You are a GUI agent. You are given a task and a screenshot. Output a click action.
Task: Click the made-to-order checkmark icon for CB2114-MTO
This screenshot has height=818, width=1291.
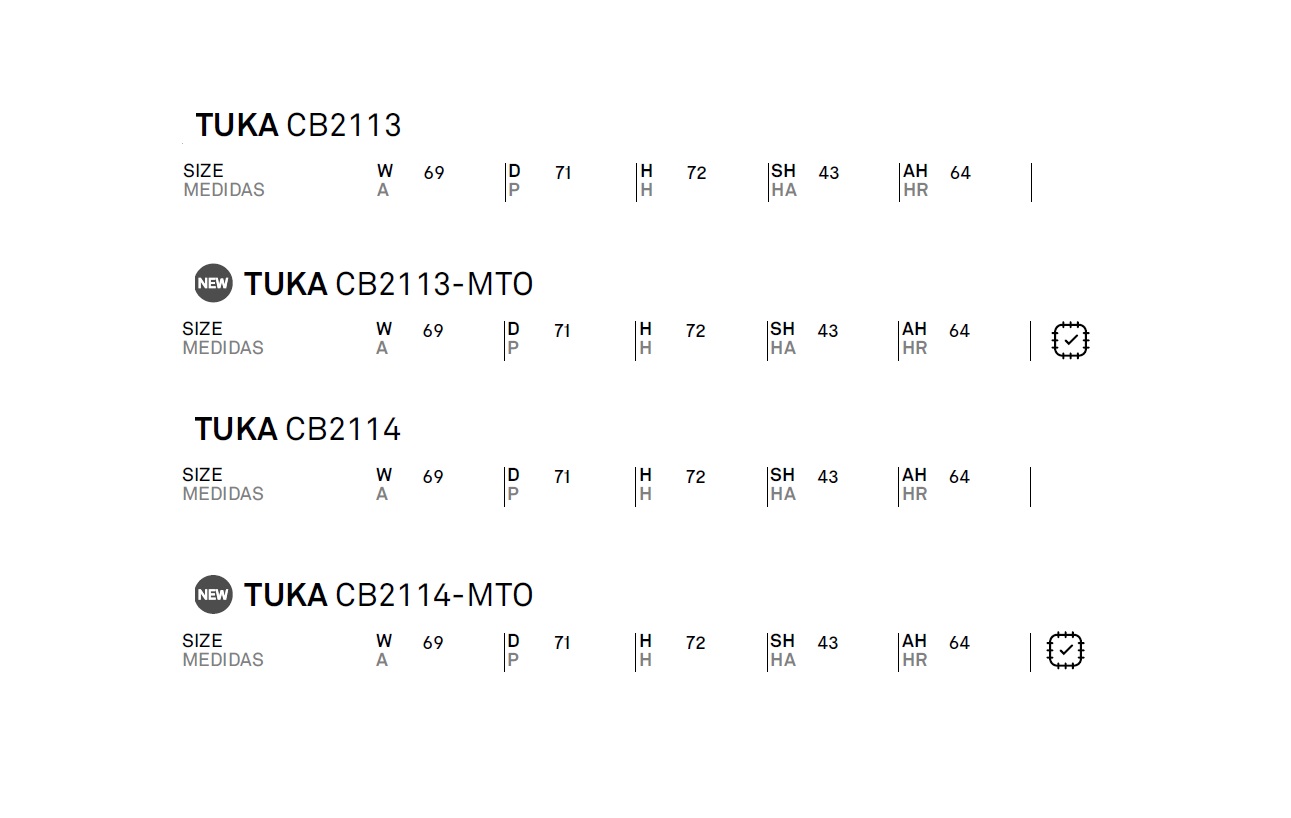coord(1065,650)
